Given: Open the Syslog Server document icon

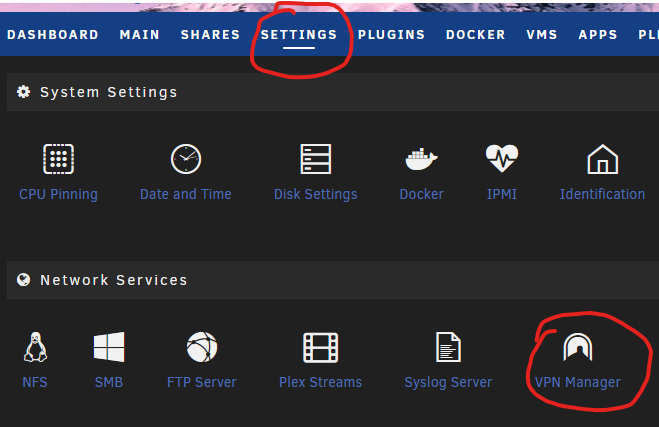Looking at the screenshot, I should (x=448, y=347).
